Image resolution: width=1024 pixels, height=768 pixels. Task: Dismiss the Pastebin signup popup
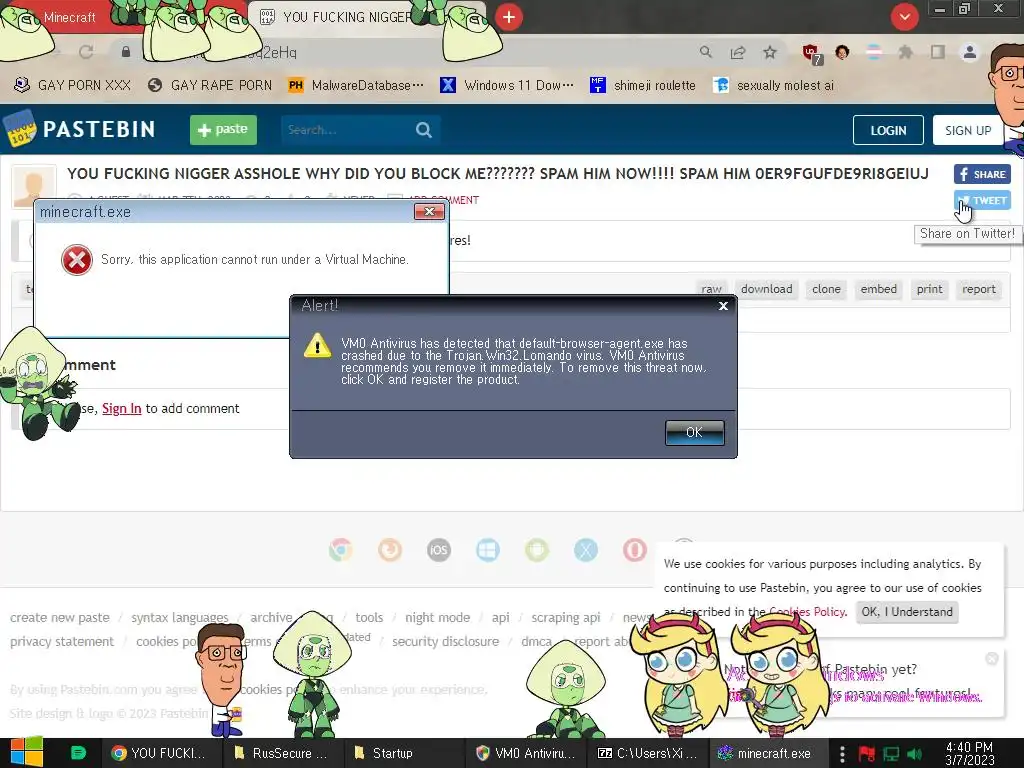point(991,658)
